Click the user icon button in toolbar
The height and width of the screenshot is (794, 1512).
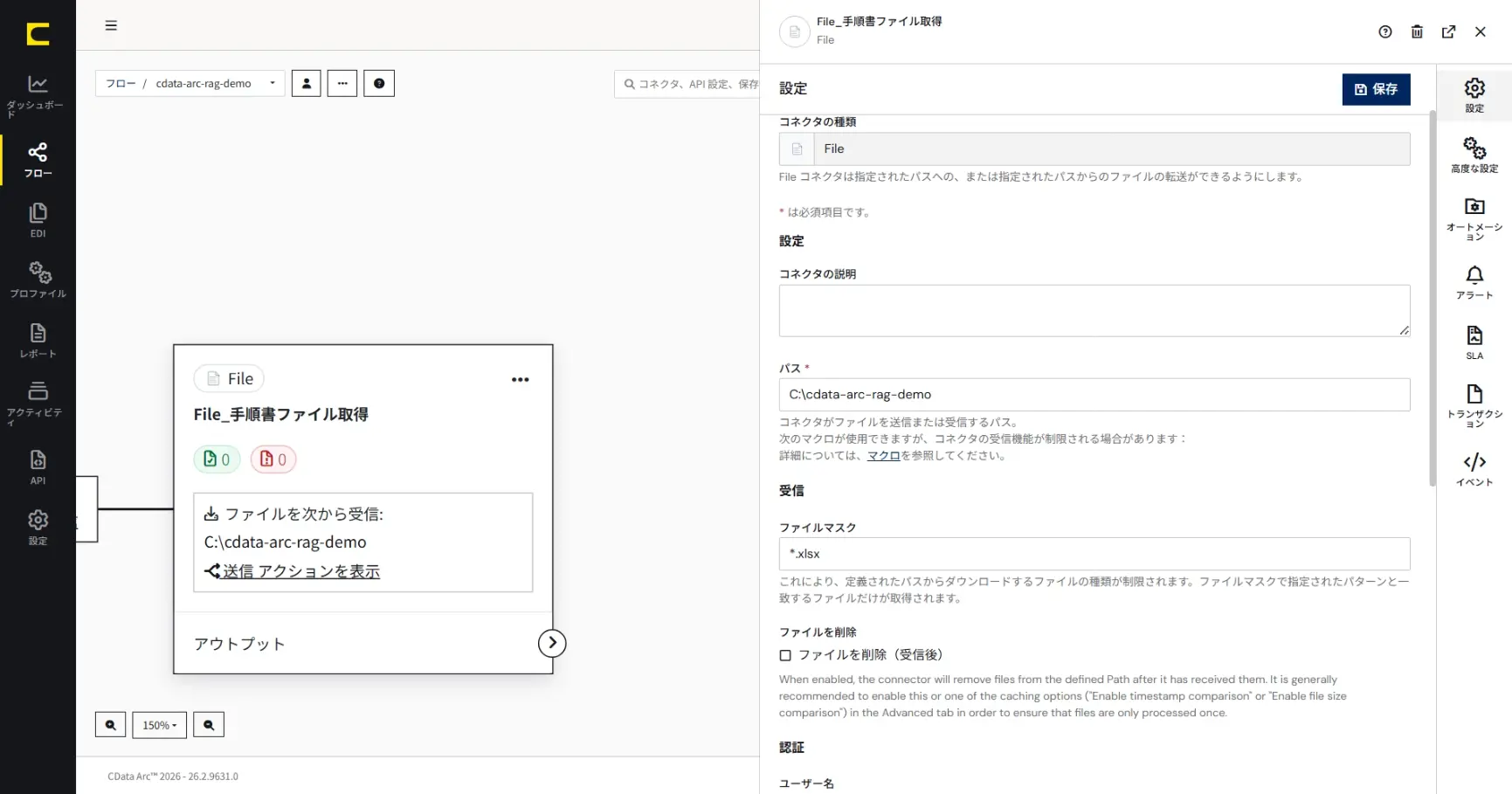click(x=306, y=84)
